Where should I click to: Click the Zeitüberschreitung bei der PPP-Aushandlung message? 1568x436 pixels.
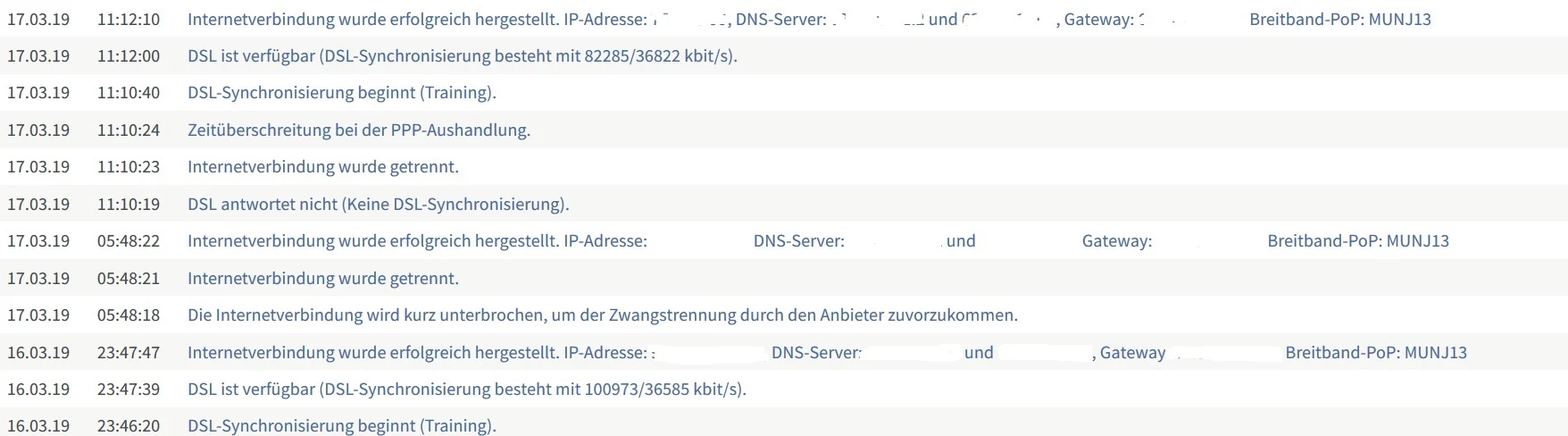click(358, 130)
